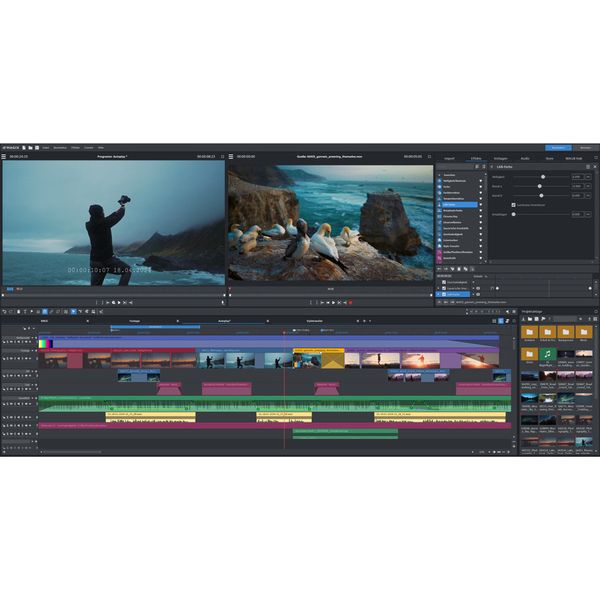The width and height of the screenshot is (600, 600).
Task: Toggle checkbox of highlighted keyframe row
Action: pos(444,294)
